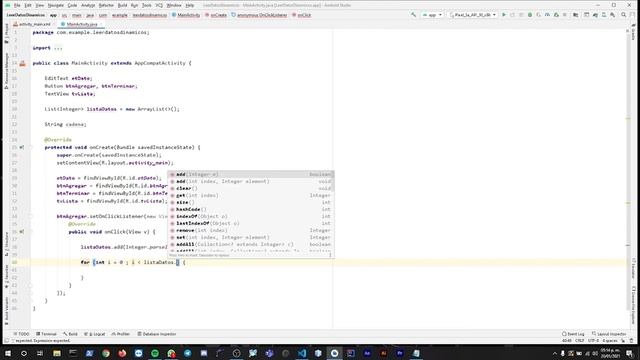Select set(int index, Integer element) suggestion
This screenshot has height=360, width=640.
[251, 237]
